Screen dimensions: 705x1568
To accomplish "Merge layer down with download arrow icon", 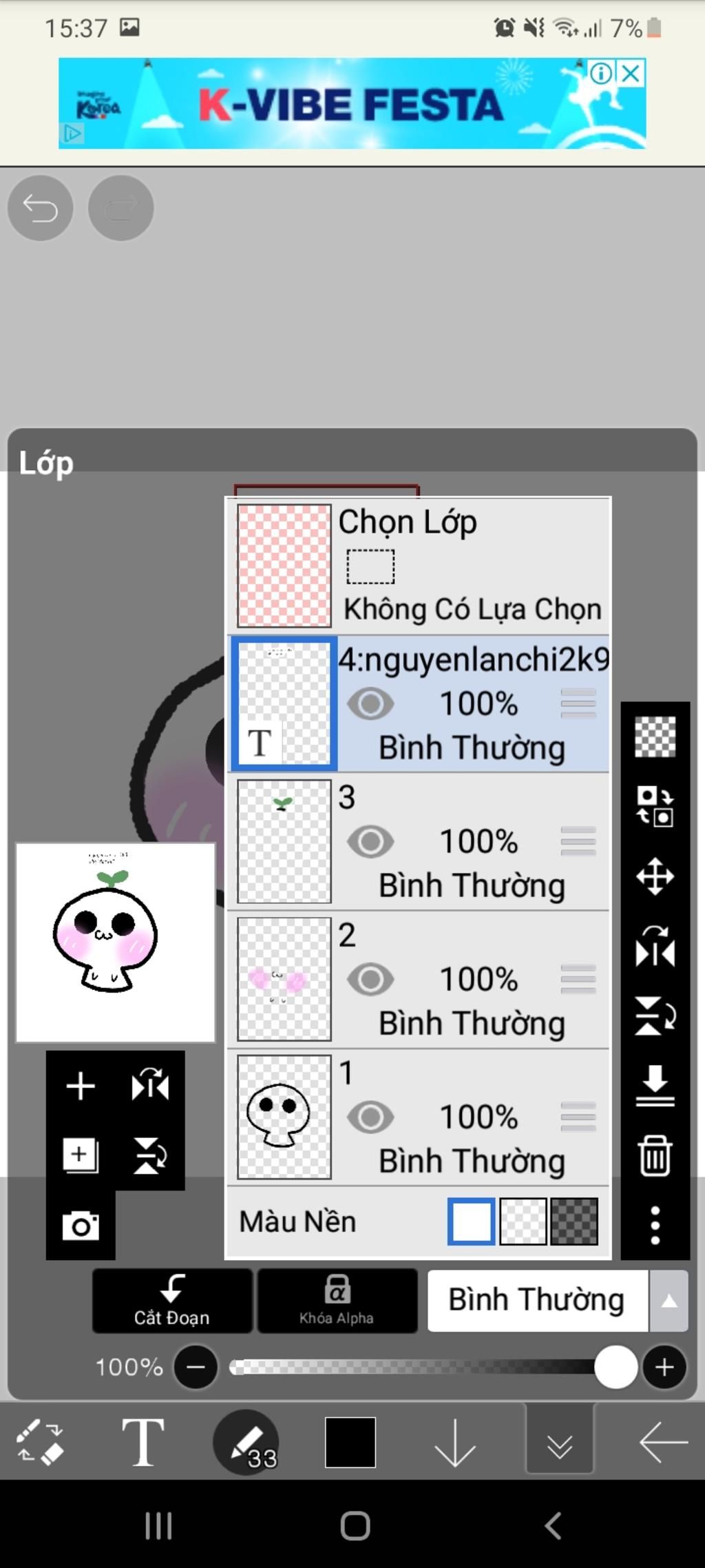I will 655,1086.
